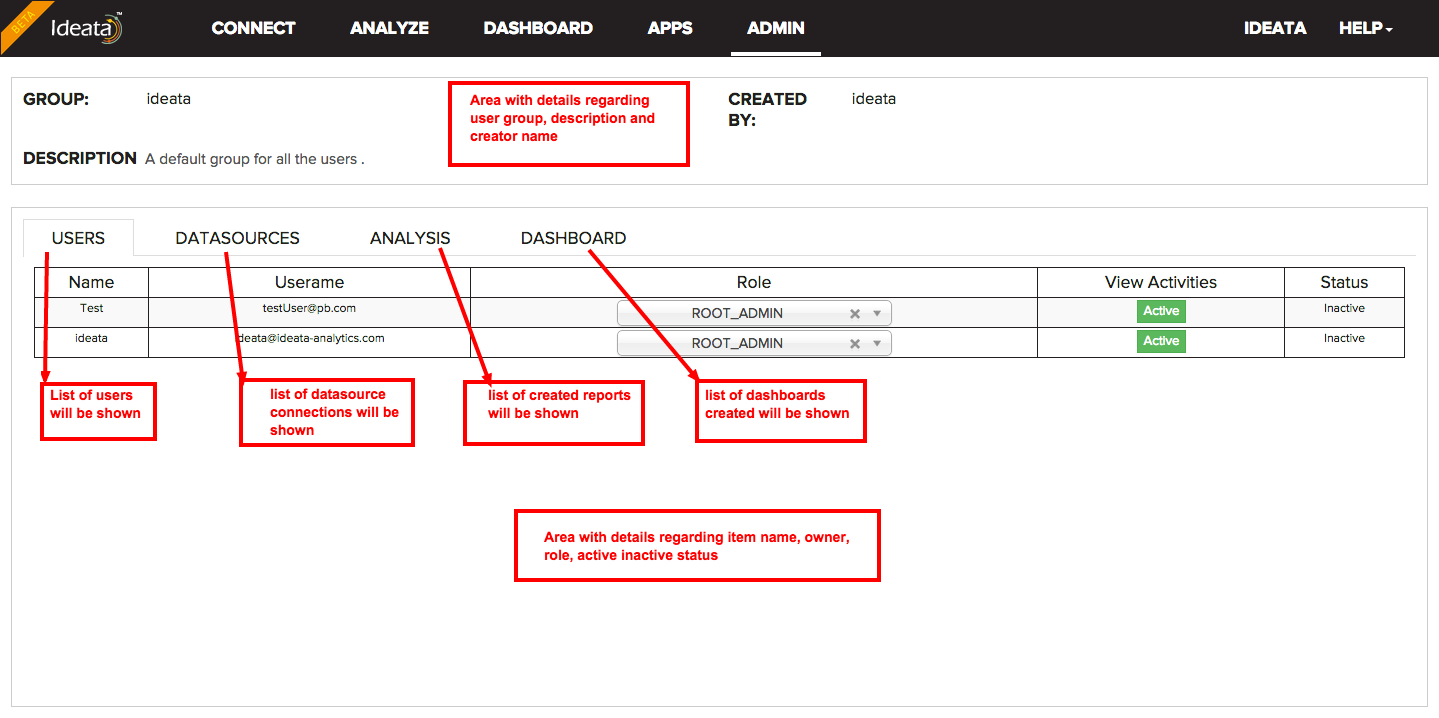Click the View Activities column header
Viewport: 1439px width, 718px height.
pos(1161,282)
